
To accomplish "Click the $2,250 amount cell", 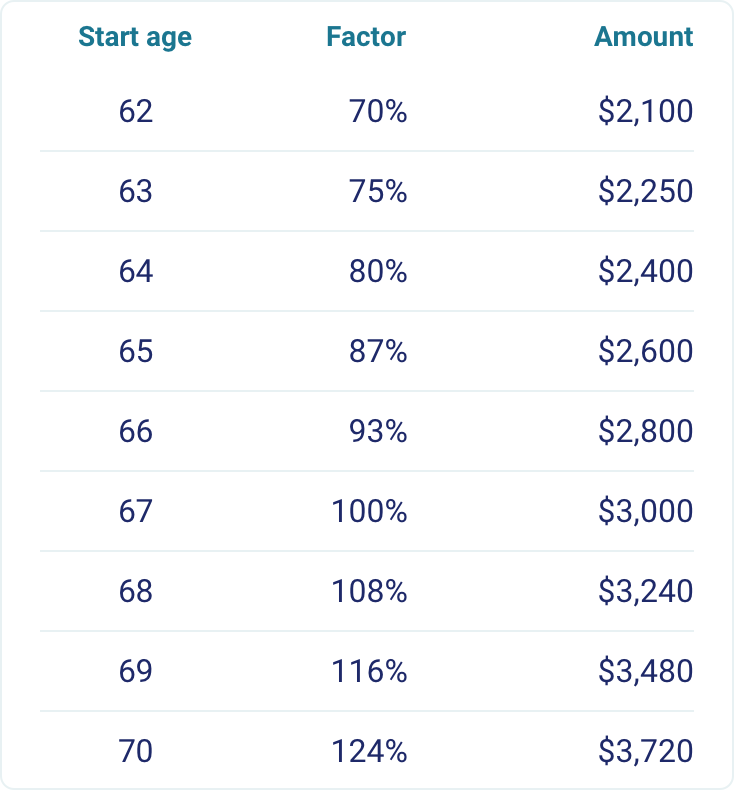I will [x=645, y=191].
